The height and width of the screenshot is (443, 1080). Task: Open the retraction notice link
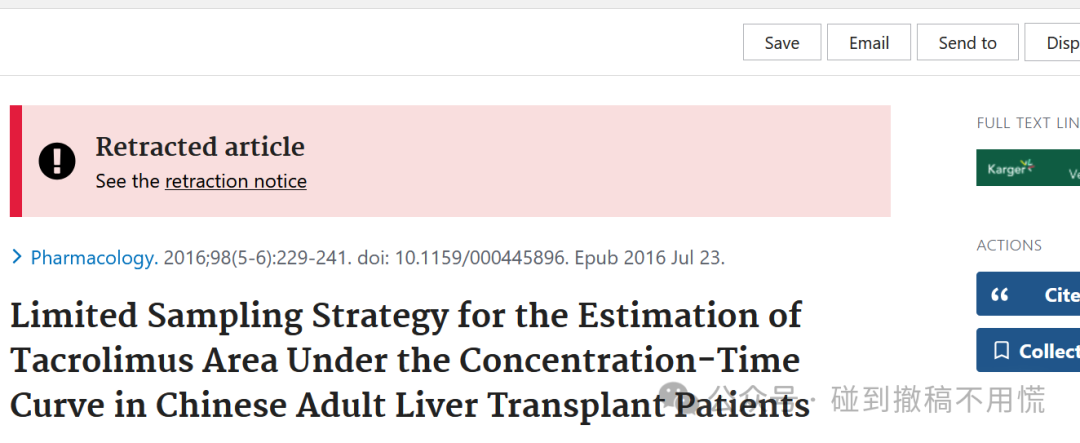(236, 181)
